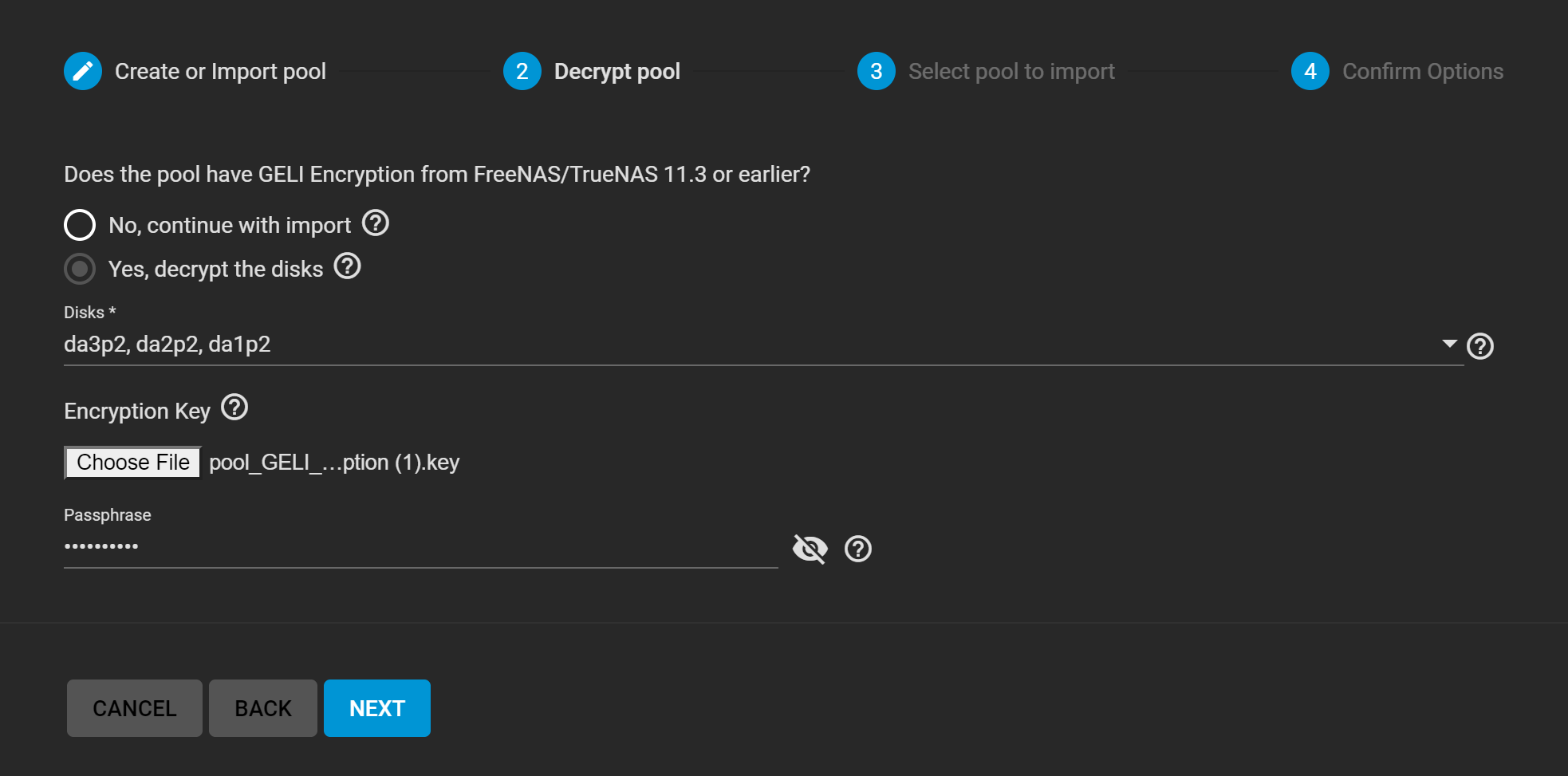Click the step 3 circle icon
The image size is (1568, 776).
coord(877,71)
